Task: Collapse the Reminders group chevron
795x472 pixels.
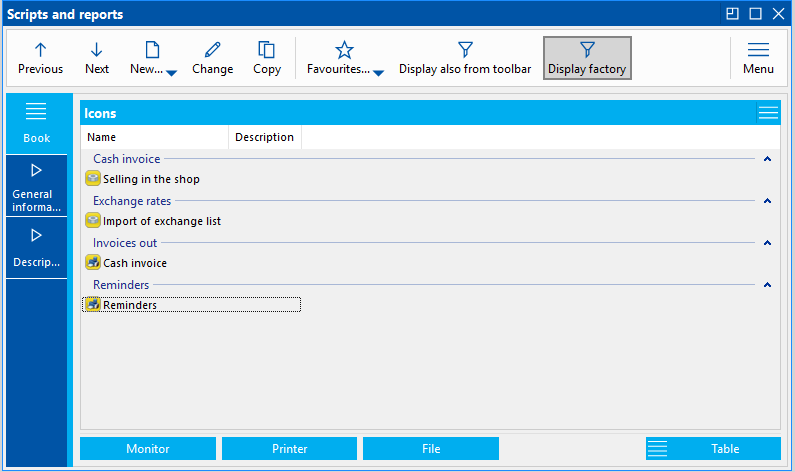Action: (x=767, y=285)
